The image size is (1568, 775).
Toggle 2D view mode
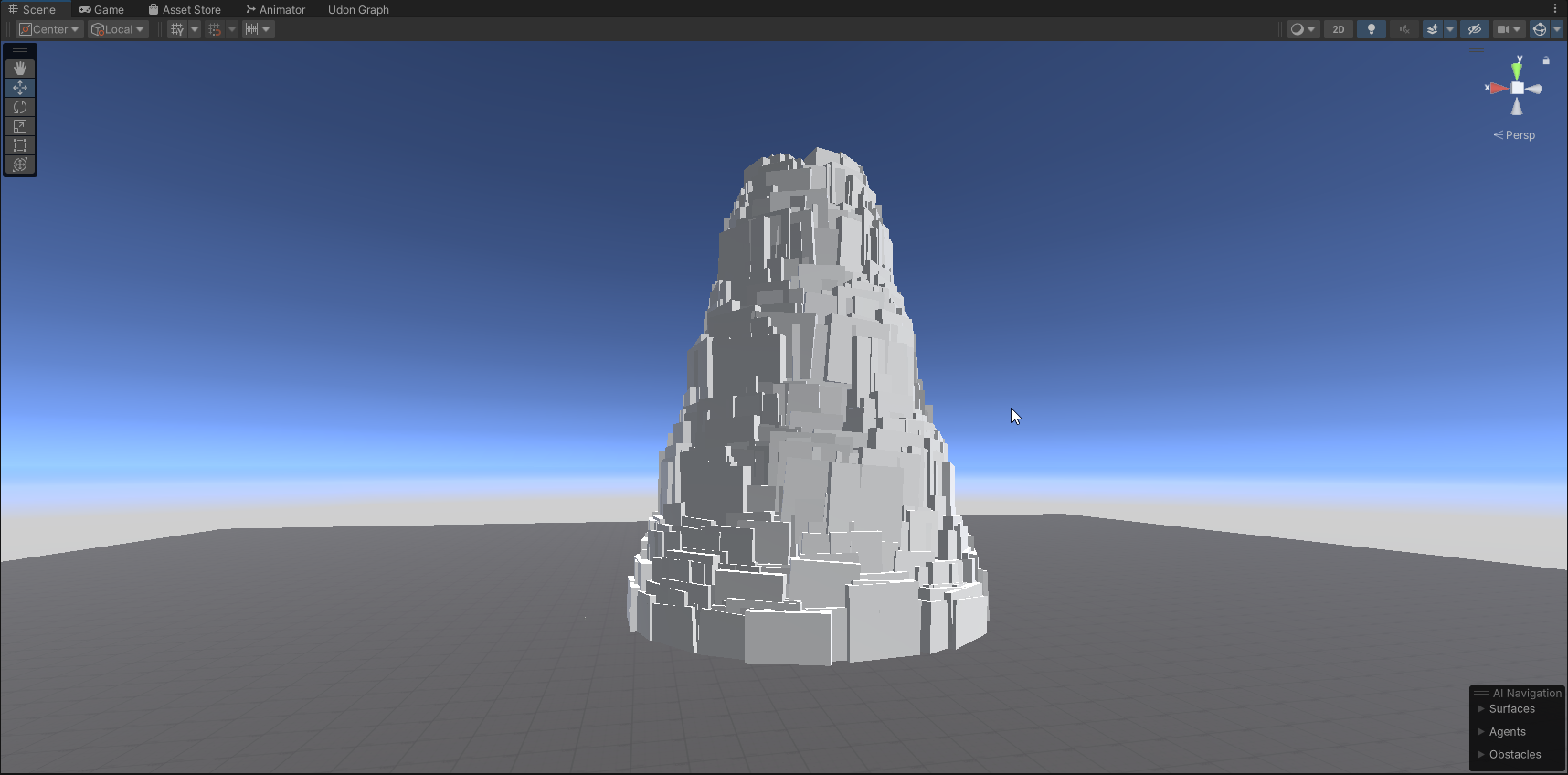[x=1339, y=29]
